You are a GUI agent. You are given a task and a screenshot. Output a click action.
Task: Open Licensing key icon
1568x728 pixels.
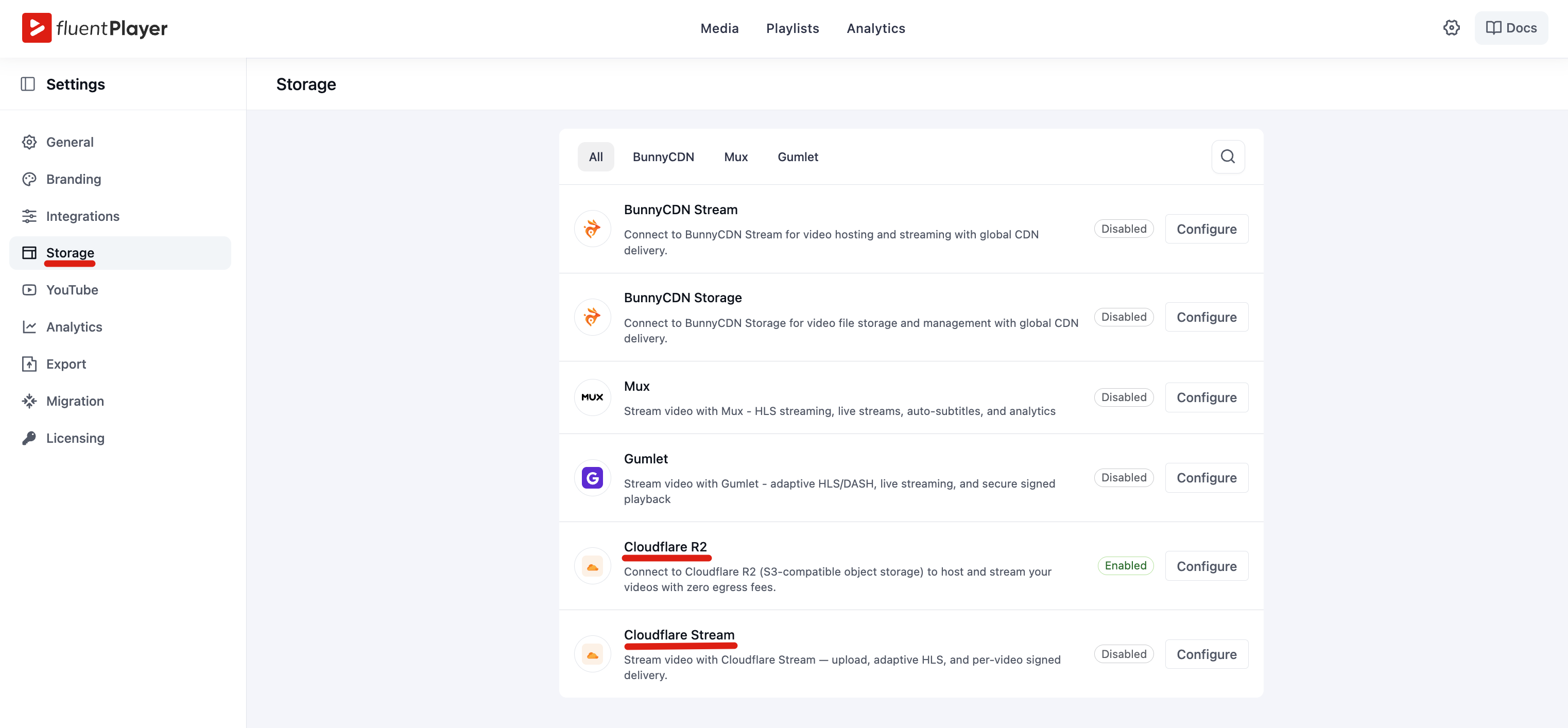click(x=29, y=438)
